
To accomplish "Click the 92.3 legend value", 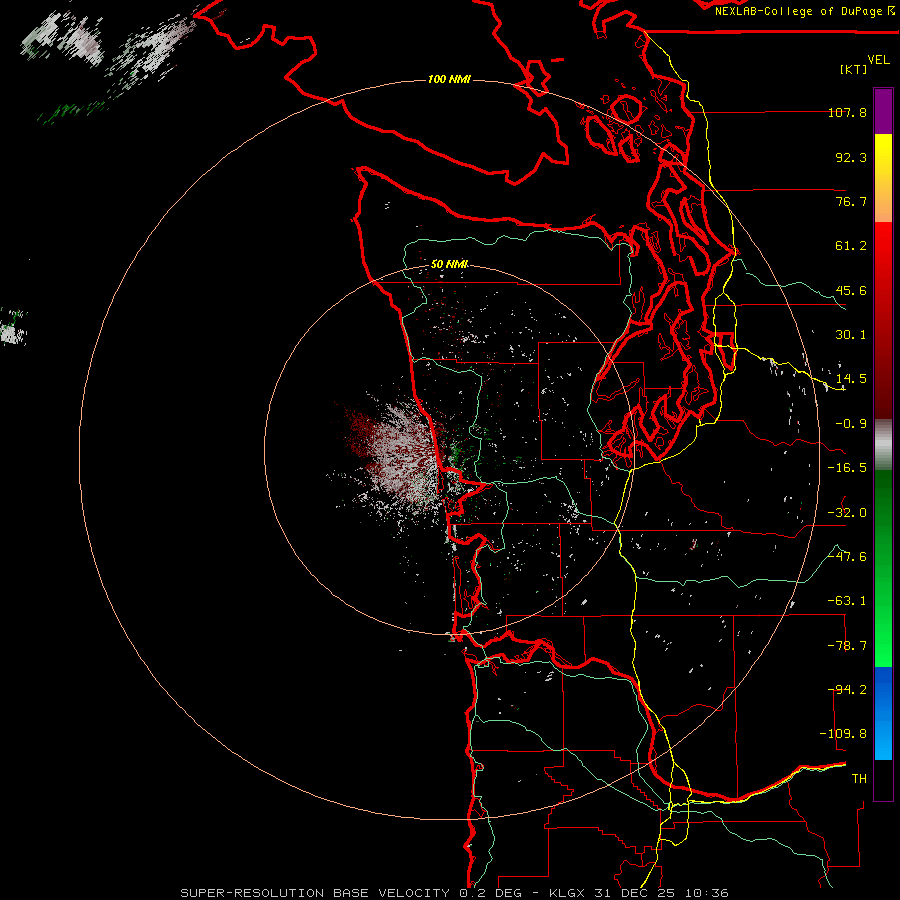I will click(x=851, y=157).
